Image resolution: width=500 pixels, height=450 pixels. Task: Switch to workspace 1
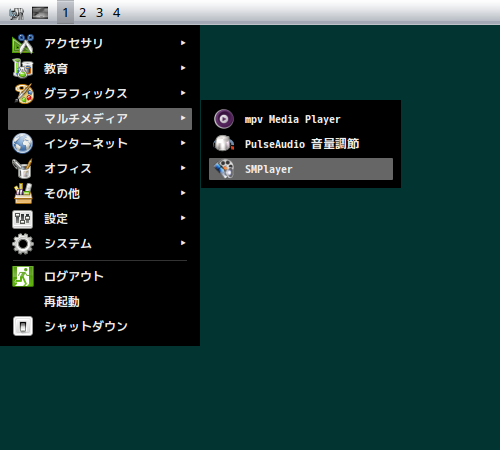65,13
